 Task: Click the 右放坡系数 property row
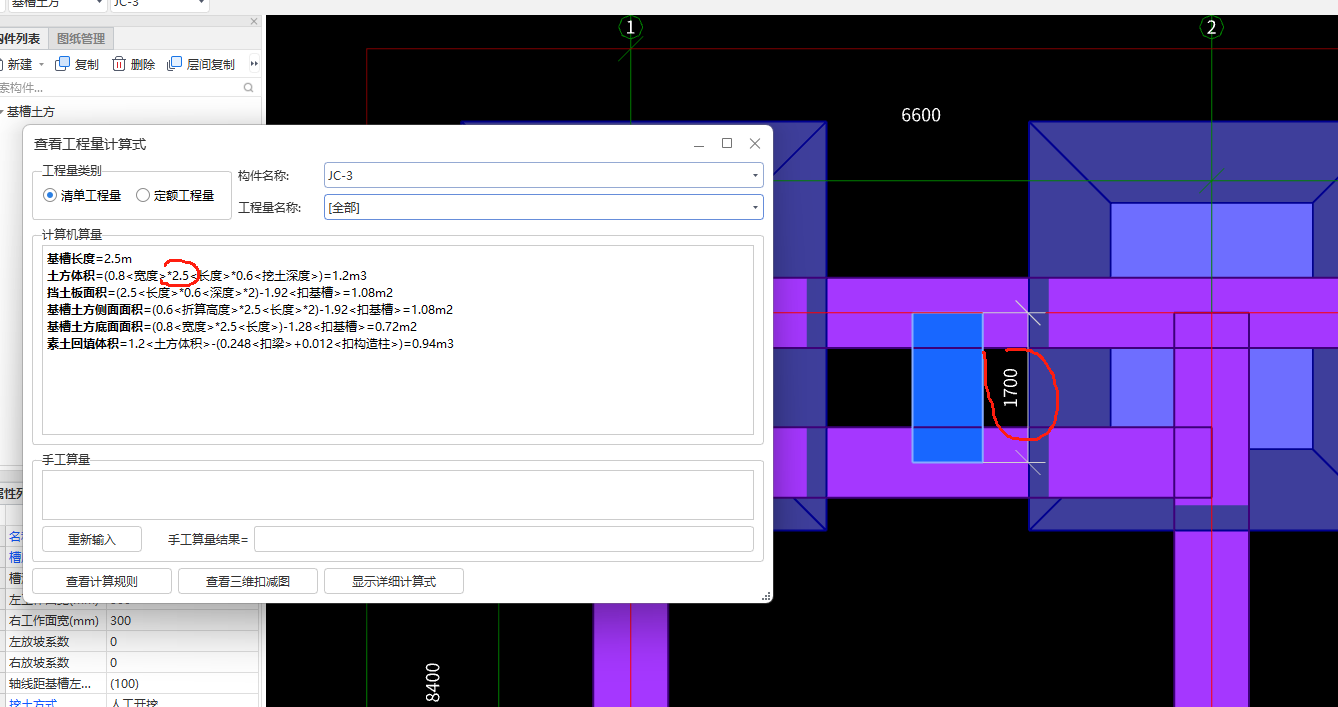(x=130, y=663)
